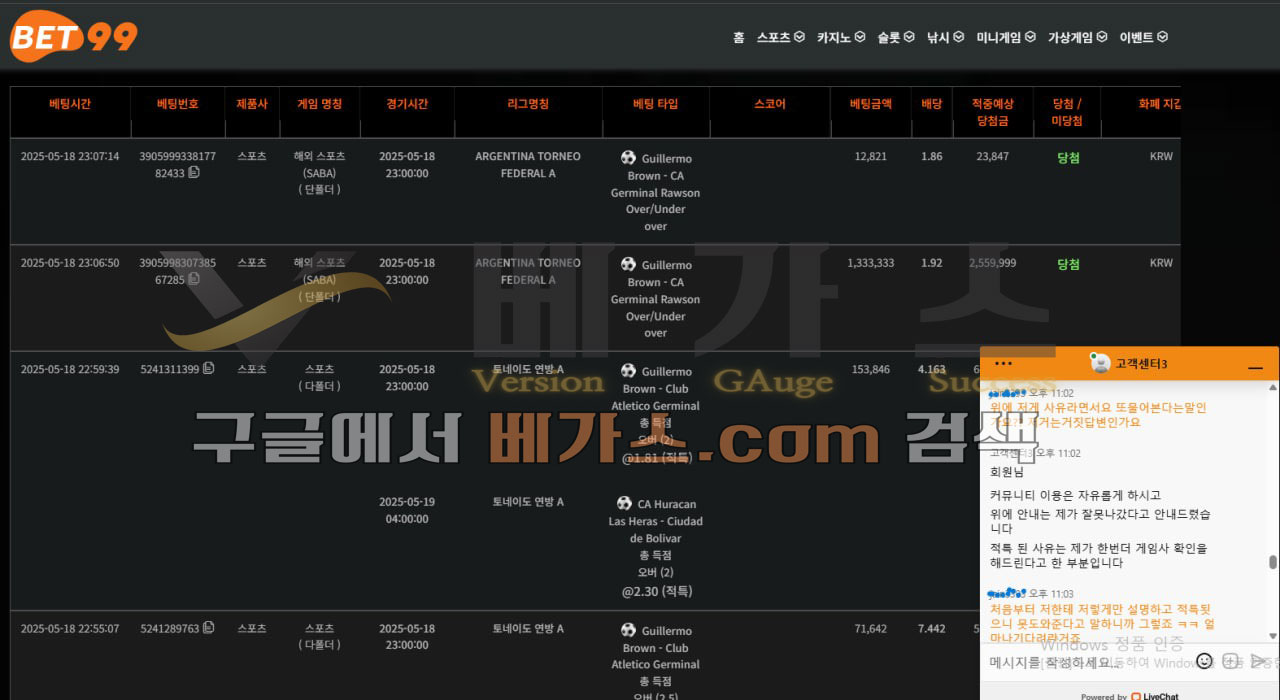Open the 미니게임 menu
Image resolution: width=1280 pixels, height=700 pixels.
coord(1006,37)
